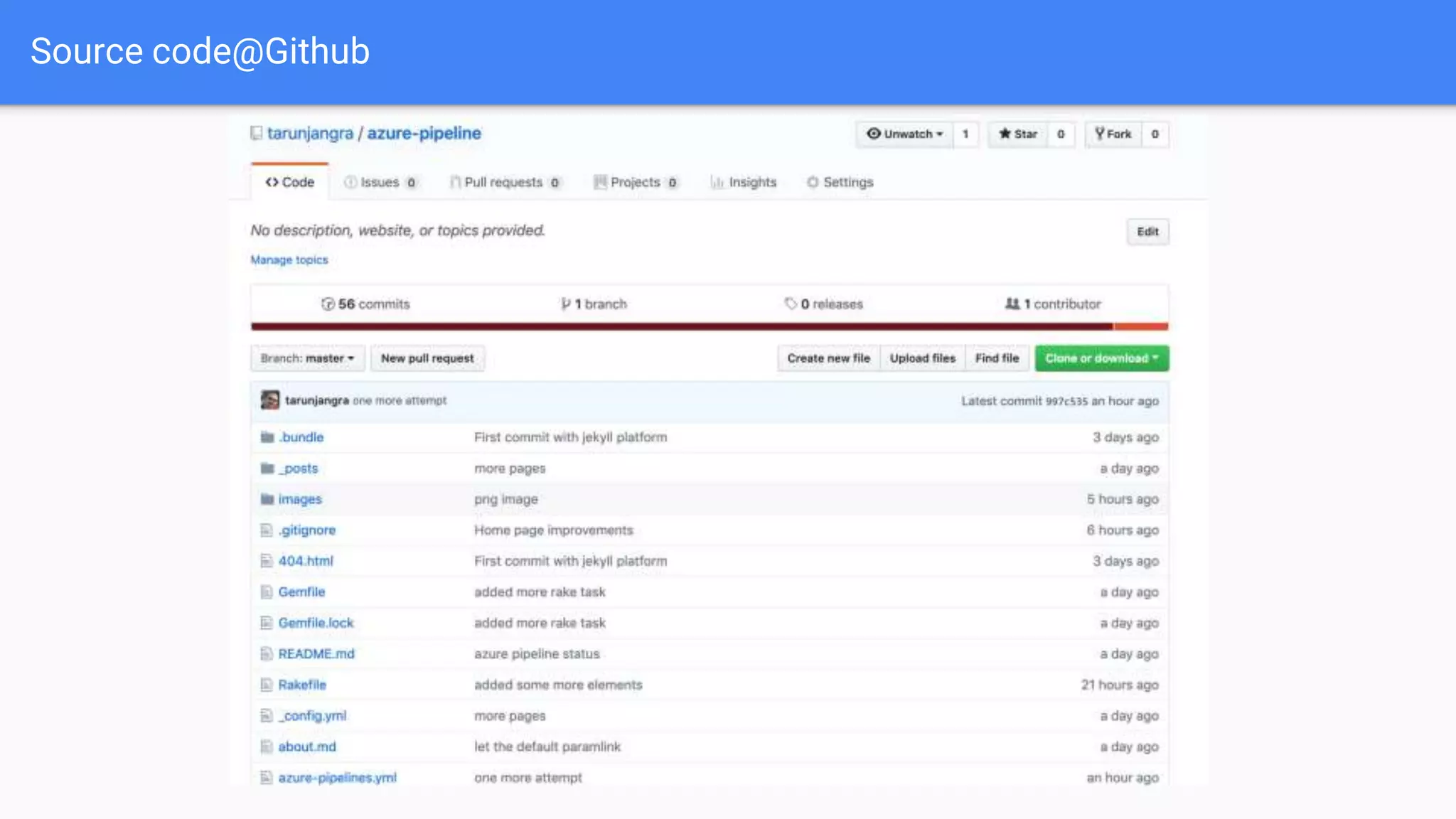
Task: Star the repository
Action: tap(1017, 134)
